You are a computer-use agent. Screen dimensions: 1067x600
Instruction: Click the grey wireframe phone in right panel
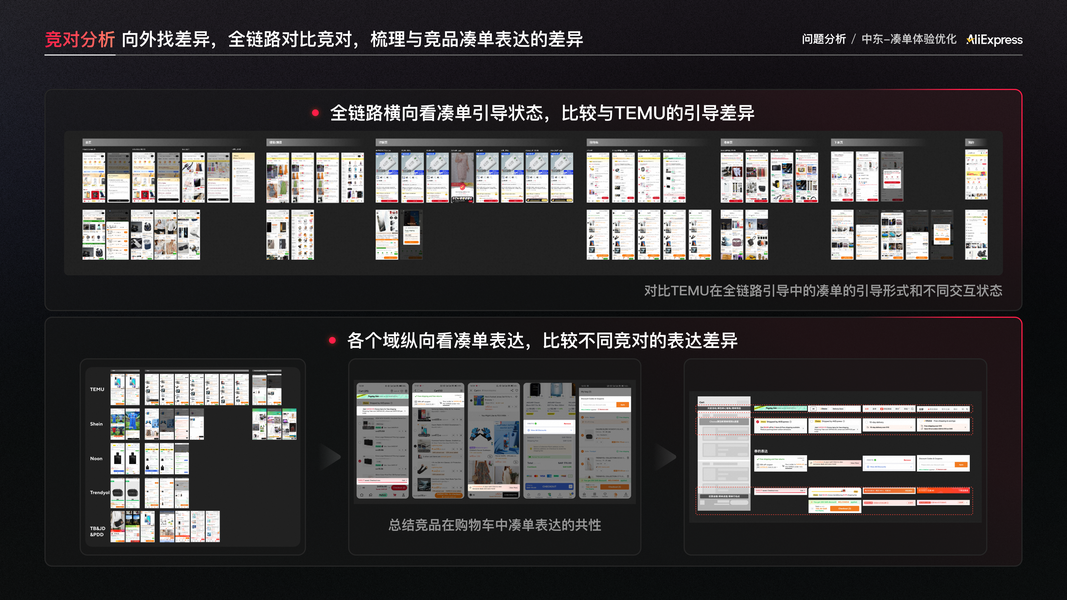pyautogui.click(x=724, y=454)
